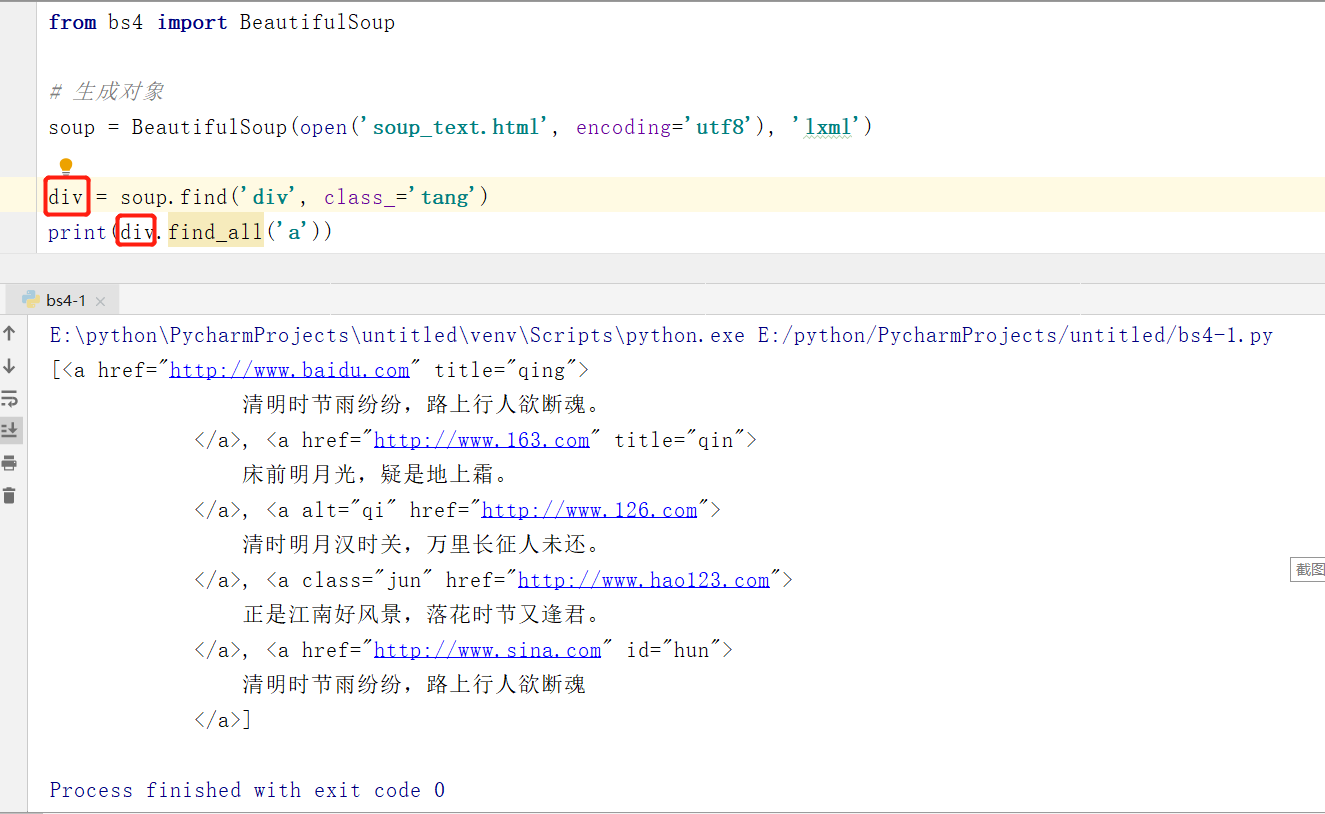The height and width of the screenshot is (814, 1325).
Task: Click the print icon in run panel
Action: click(x=10, y=463)
